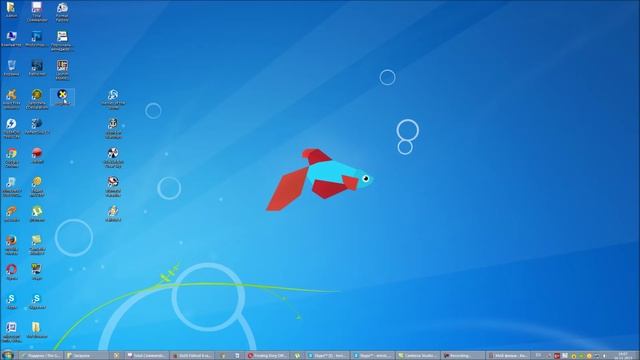The width and height of the screenshot is (640, 360).
Task: Click the system tray clock
Action: 623,356
